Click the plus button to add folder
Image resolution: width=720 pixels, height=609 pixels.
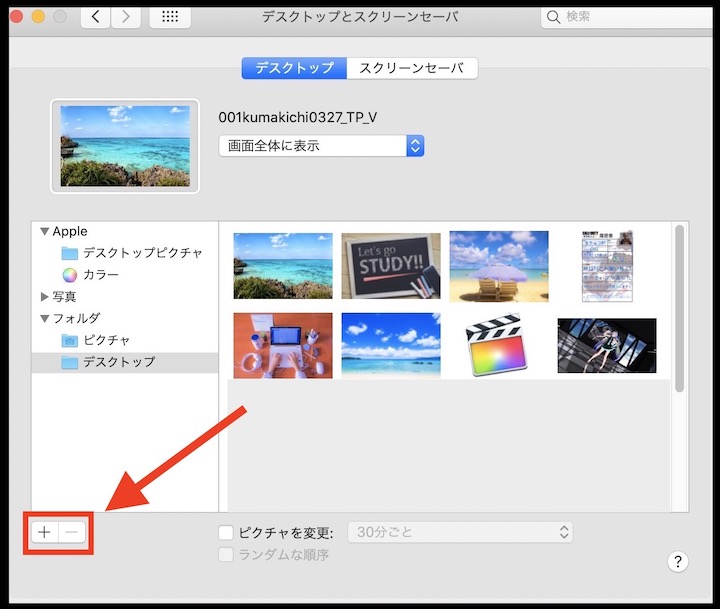[45, 532]
